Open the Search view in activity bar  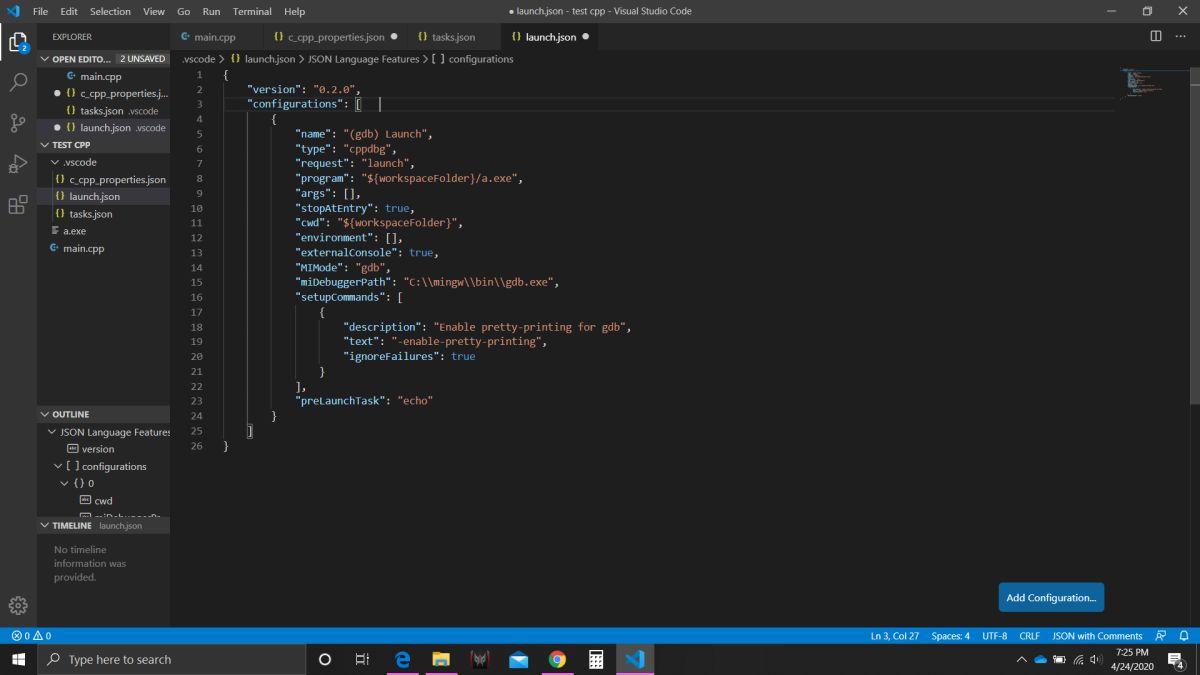click(x=18, y=82)
